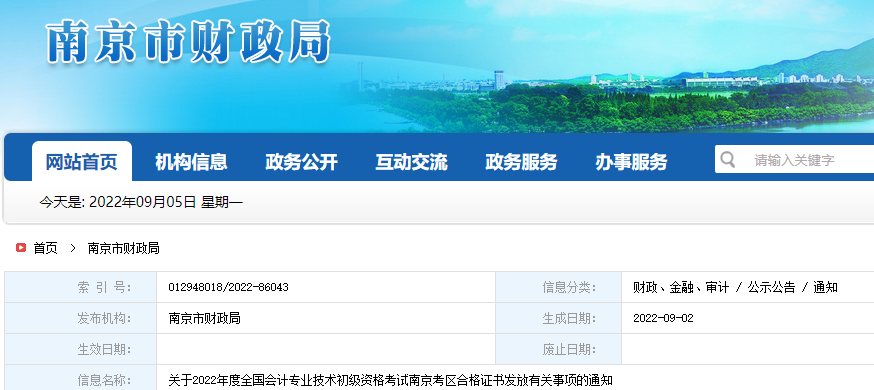The width and height of the screenshot is (874, 390).
Task: Open the 政务服务 menu item
Action: coord(521,162)
